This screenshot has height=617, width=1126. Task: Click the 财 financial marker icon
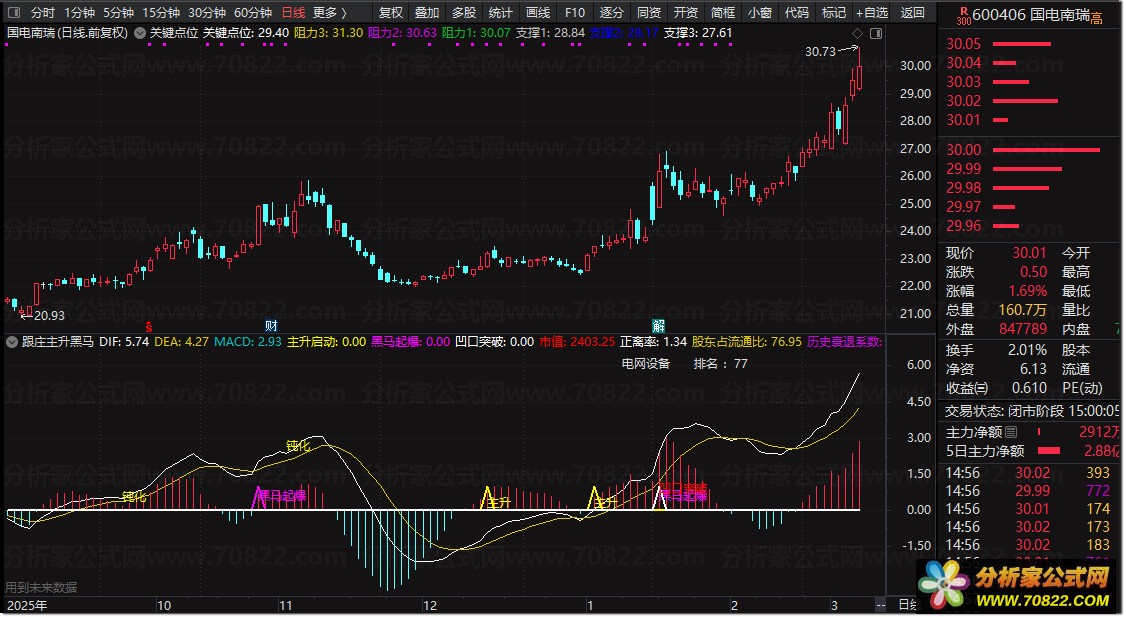[270, 326]
